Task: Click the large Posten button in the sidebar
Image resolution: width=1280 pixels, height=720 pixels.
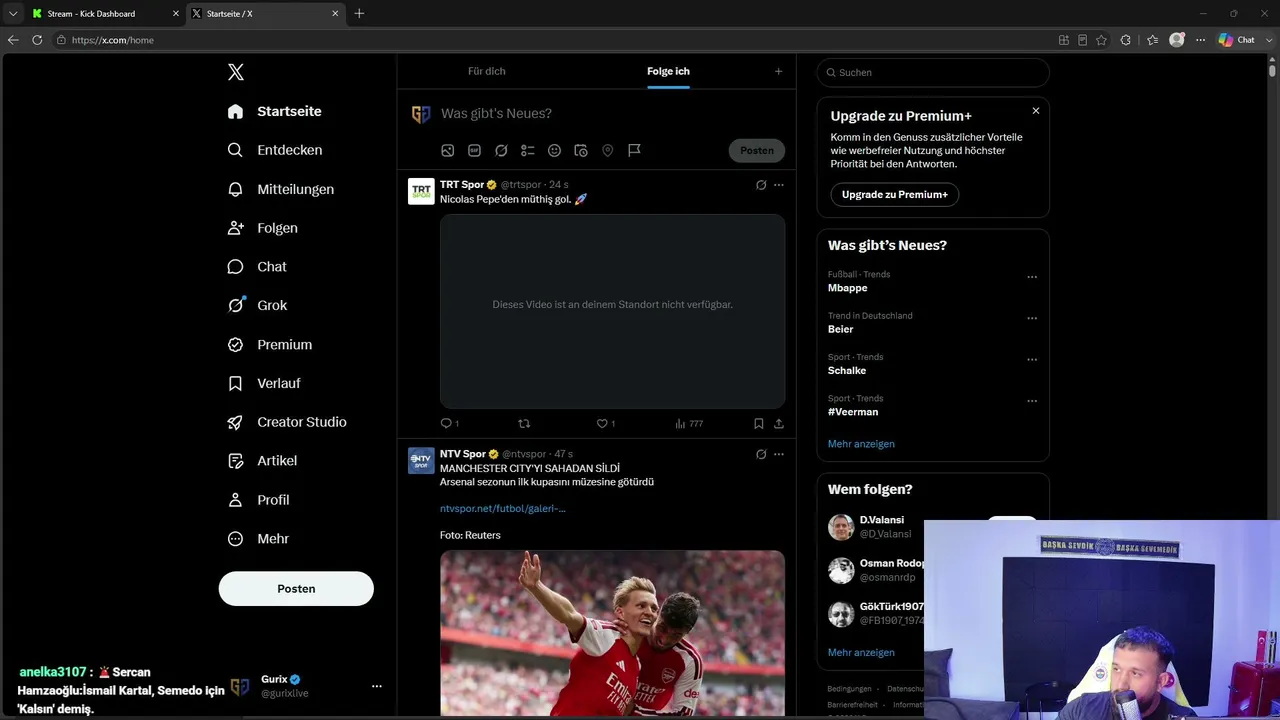Action: (x=296, y=589)
